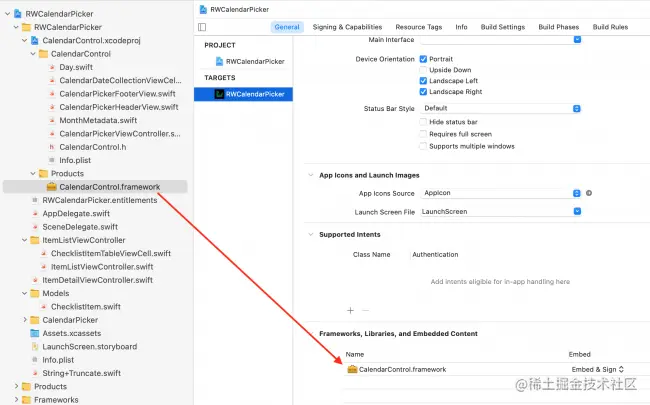Click the Day.swift file icon
650x405 pixels.
coord(52,67)
